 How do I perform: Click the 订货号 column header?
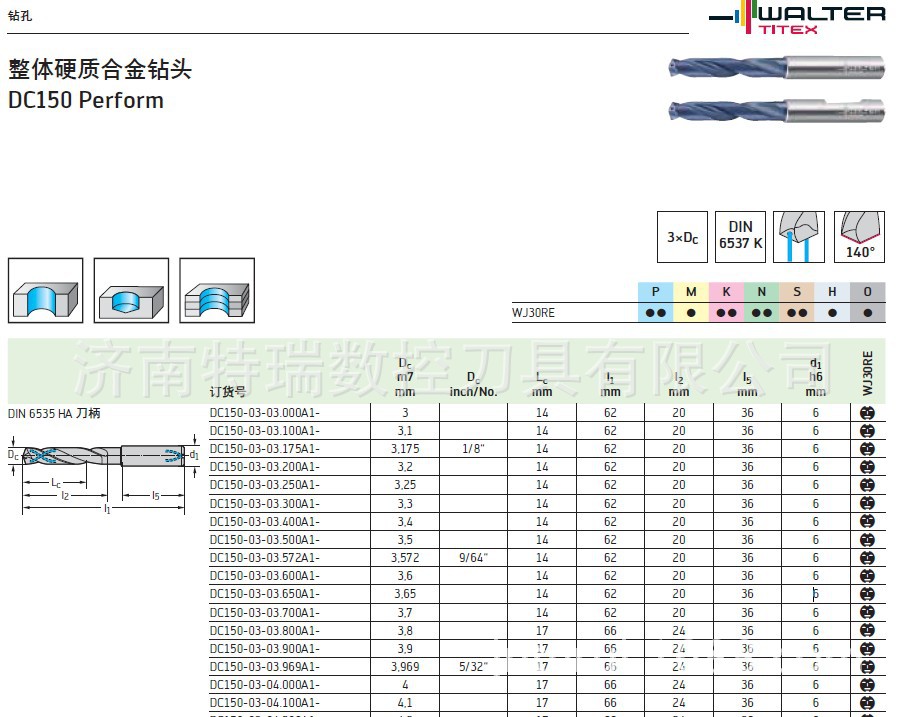pos(227,392)
